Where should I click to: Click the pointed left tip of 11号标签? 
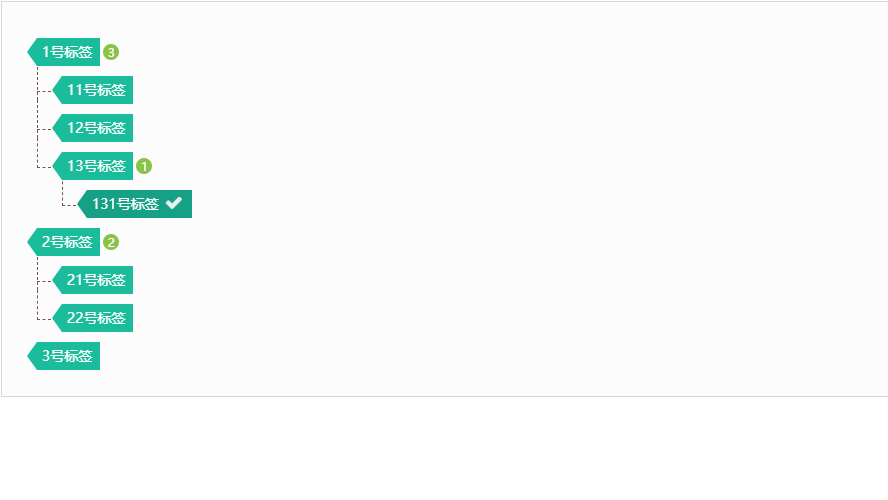click(57, 90)
